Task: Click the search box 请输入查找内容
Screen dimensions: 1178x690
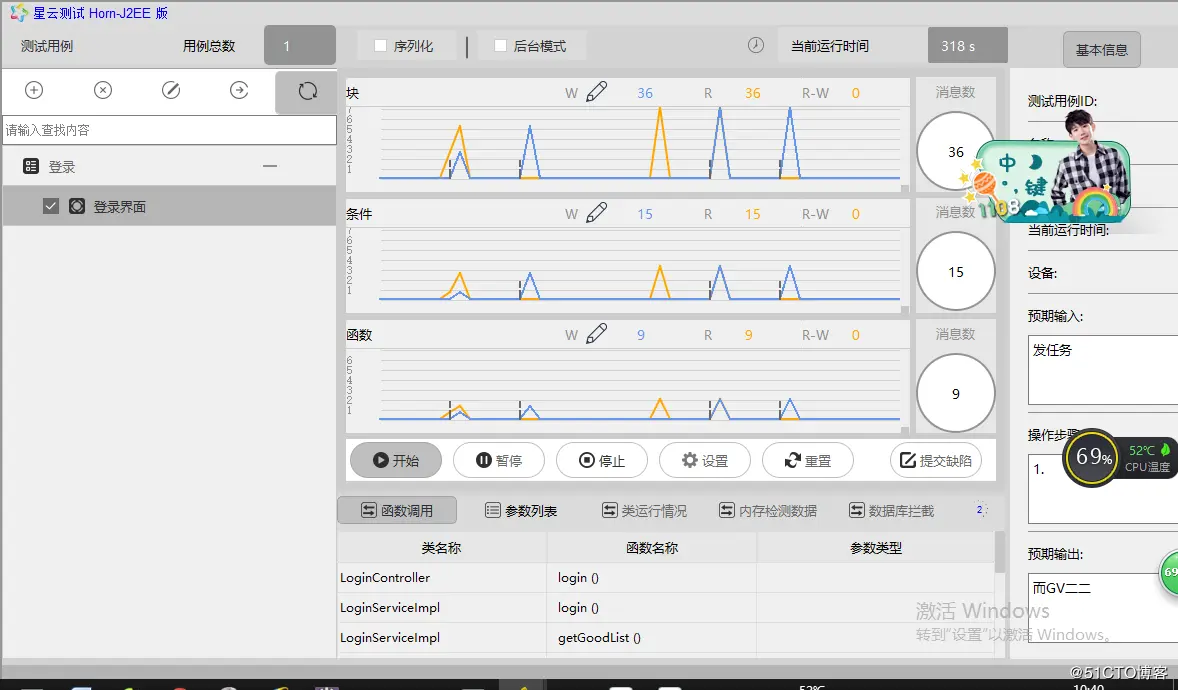Action: (170, 130)
